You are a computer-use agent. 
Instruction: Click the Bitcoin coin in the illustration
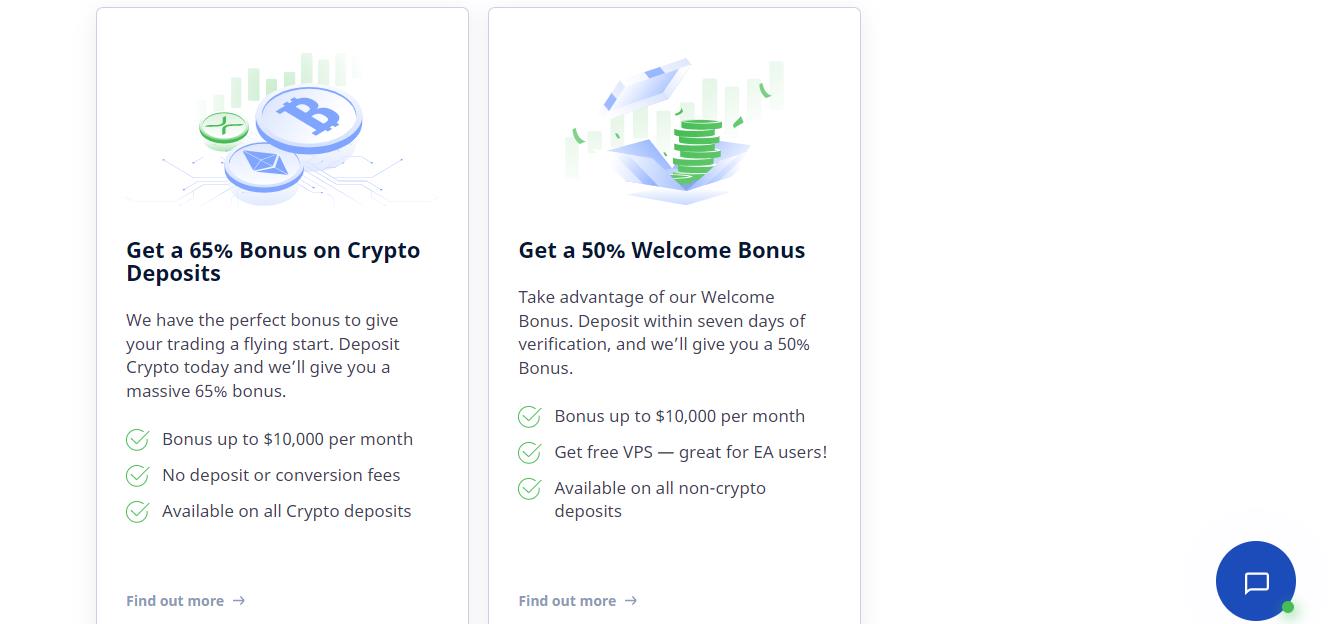point(309,117)
